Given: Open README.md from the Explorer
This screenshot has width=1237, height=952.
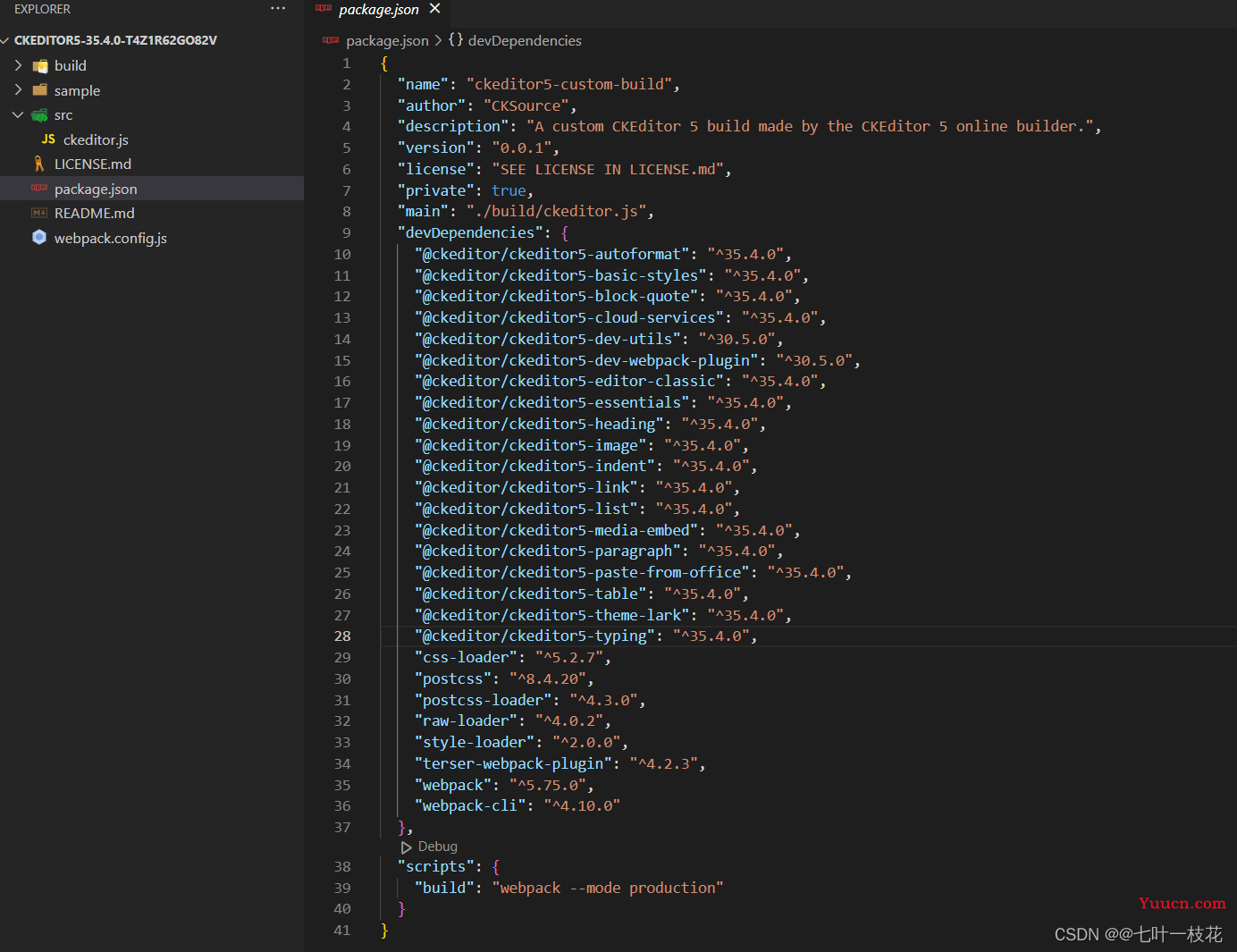Looking at the screenshot, I should (x=95, y=213).
